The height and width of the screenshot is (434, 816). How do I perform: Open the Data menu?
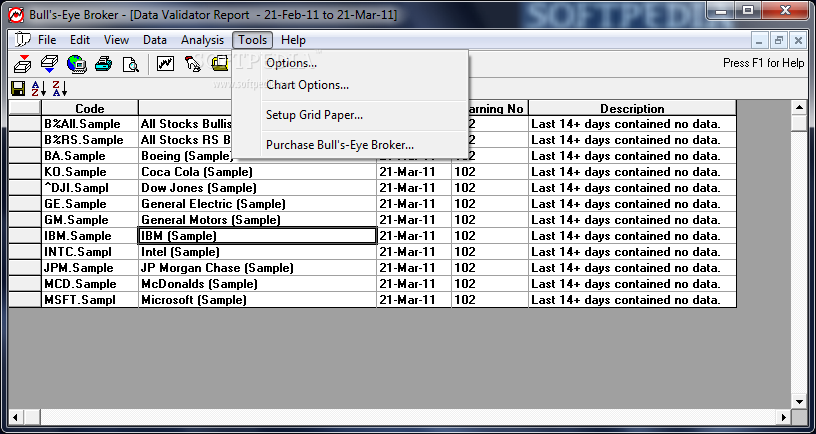pos(155,40)
